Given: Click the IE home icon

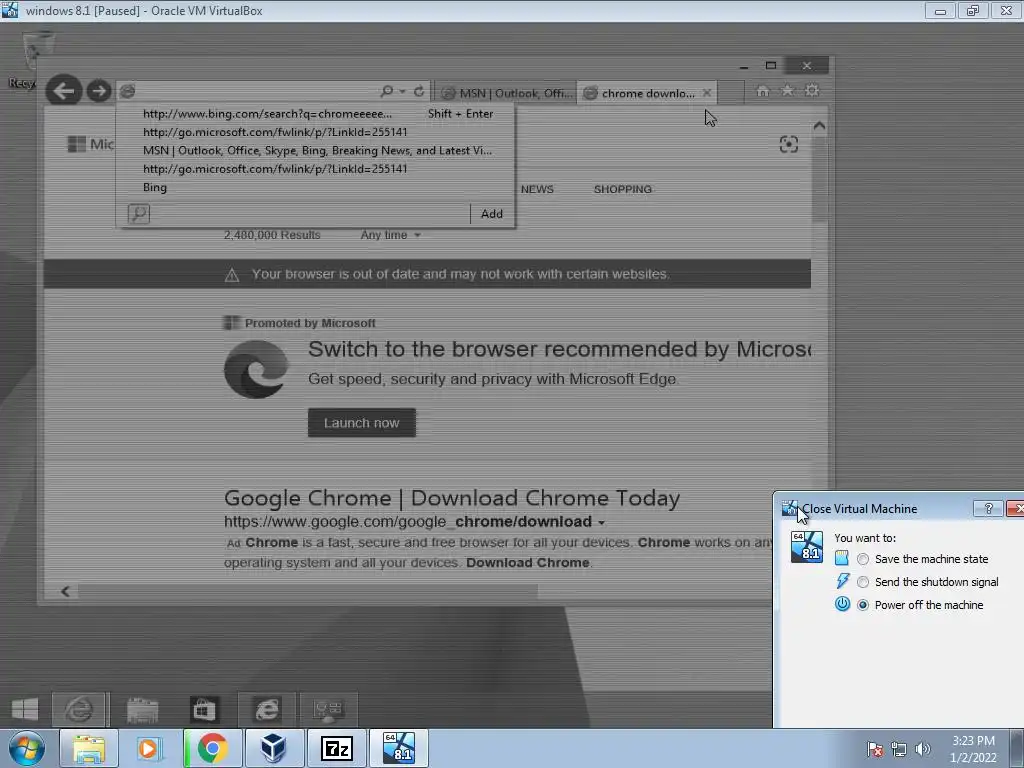Looking at the screenshot, I should (x=762, y=91).
